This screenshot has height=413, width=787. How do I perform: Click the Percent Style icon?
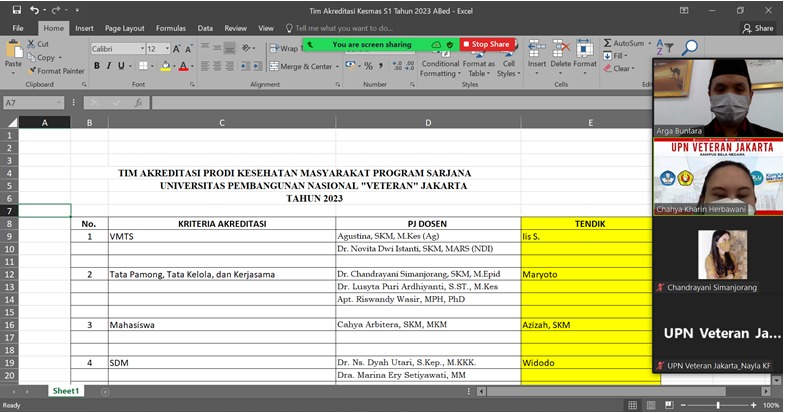368,66
